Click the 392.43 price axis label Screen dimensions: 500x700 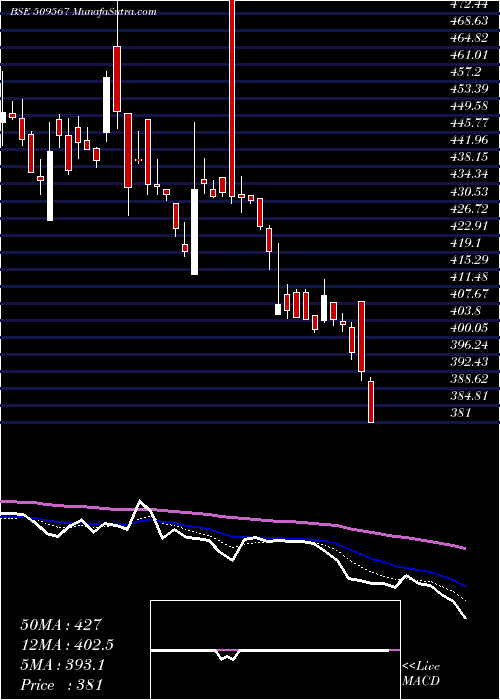coord(467,362)
